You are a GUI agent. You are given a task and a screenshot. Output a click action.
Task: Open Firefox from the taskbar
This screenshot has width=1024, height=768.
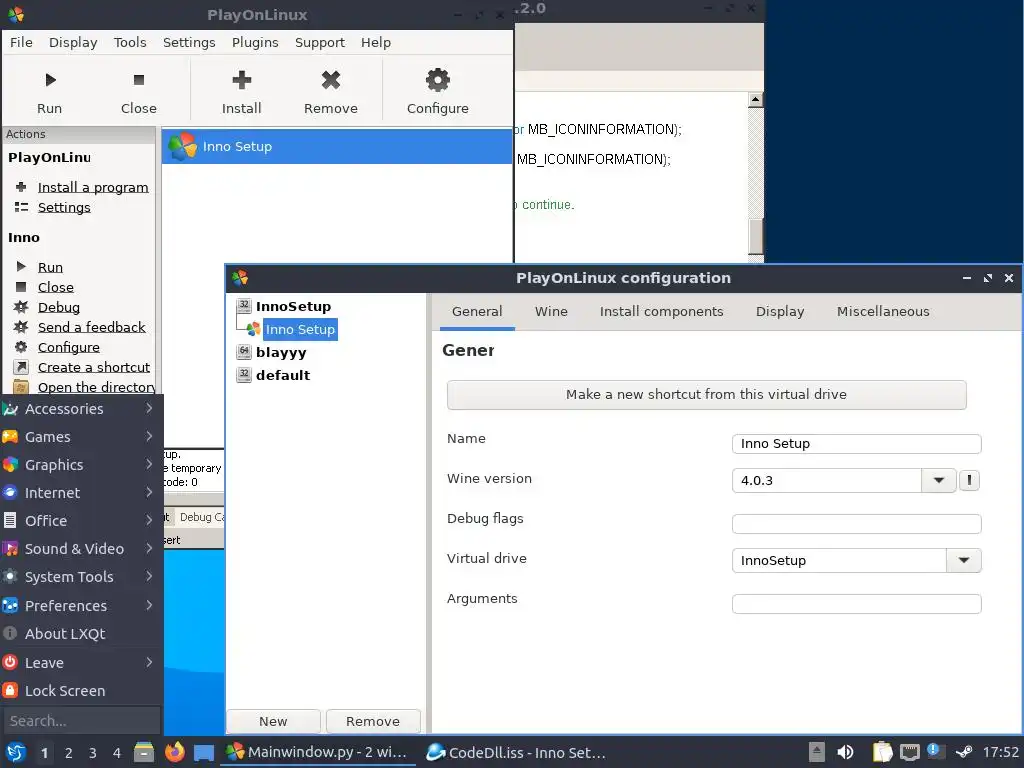(174, 752)
